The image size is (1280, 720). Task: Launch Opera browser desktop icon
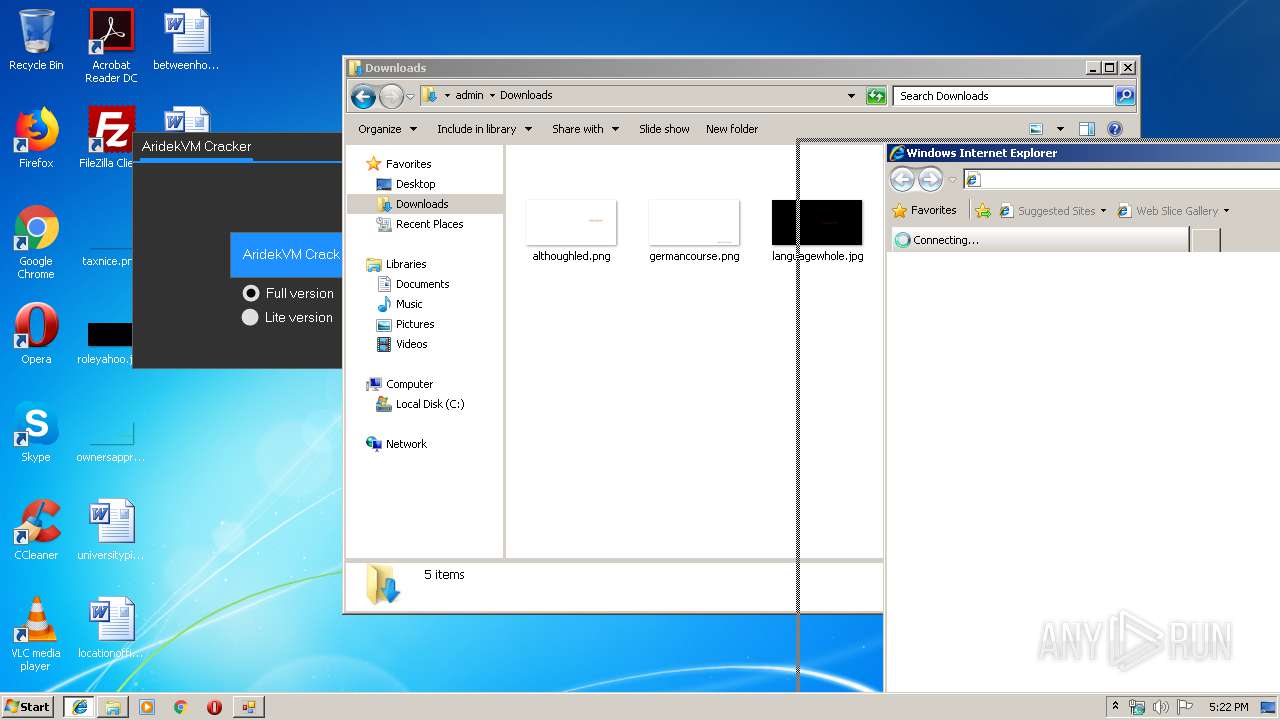click(x=36, y=334)
